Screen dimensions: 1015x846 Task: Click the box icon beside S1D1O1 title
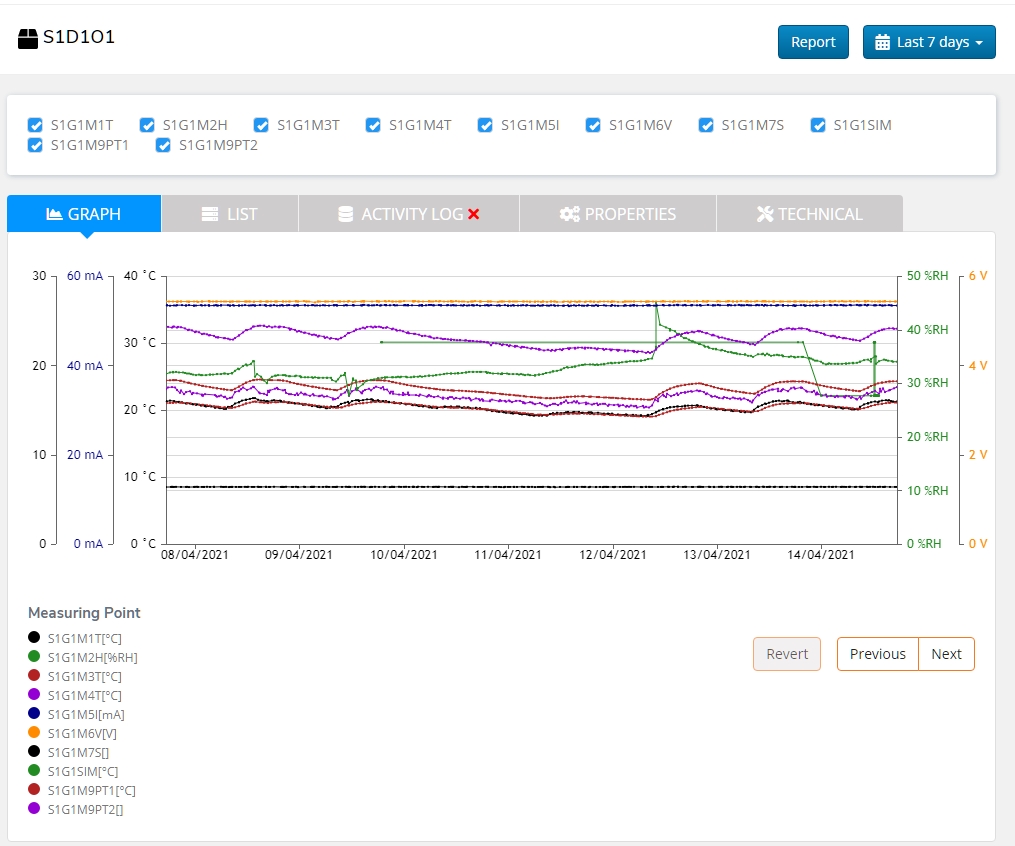pos(28,40)
